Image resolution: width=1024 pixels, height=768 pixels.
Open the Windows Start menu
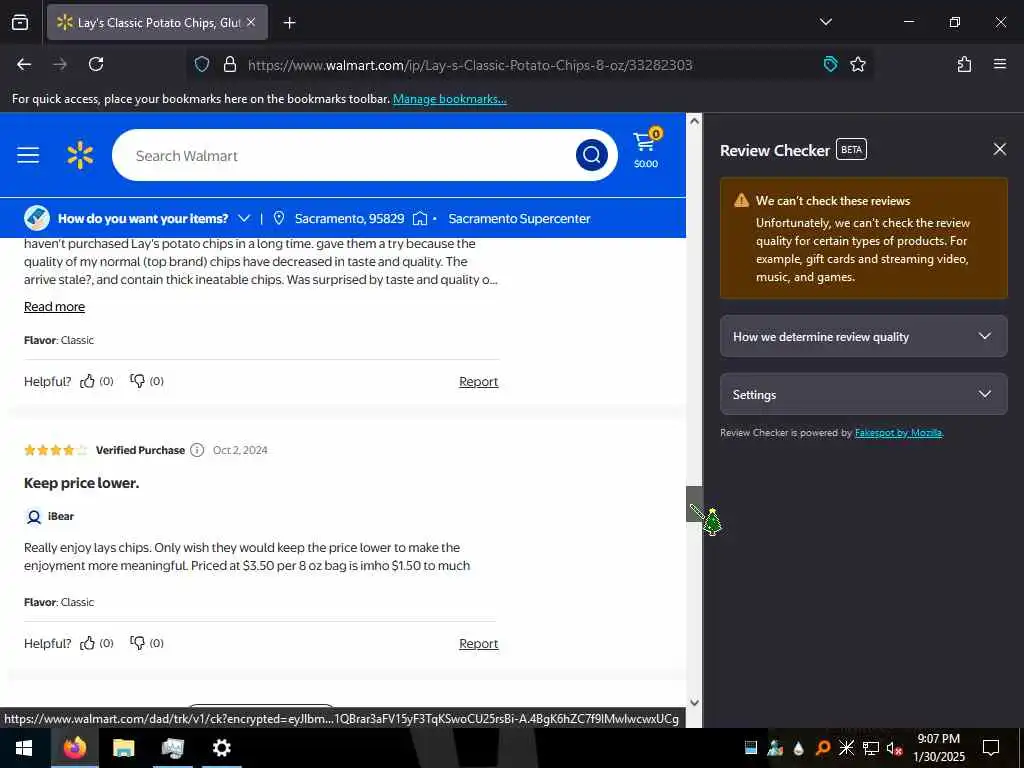tap(24, 748)
